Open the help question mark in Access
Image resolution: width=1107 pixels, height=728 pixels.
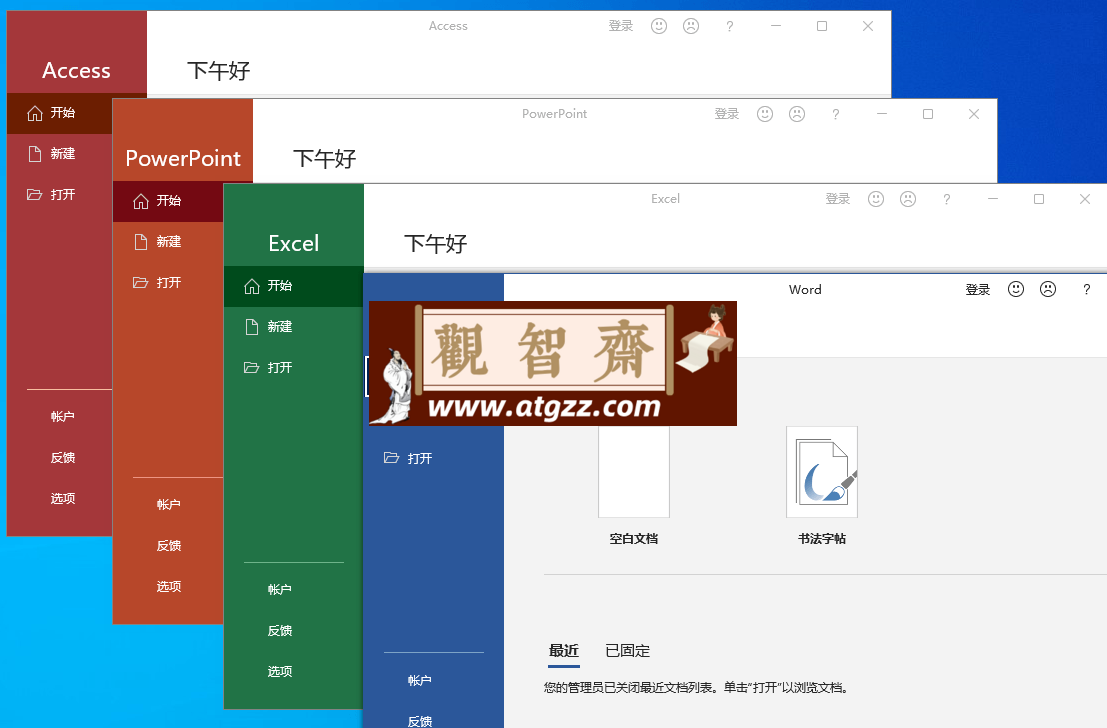(x=729, y=26)
